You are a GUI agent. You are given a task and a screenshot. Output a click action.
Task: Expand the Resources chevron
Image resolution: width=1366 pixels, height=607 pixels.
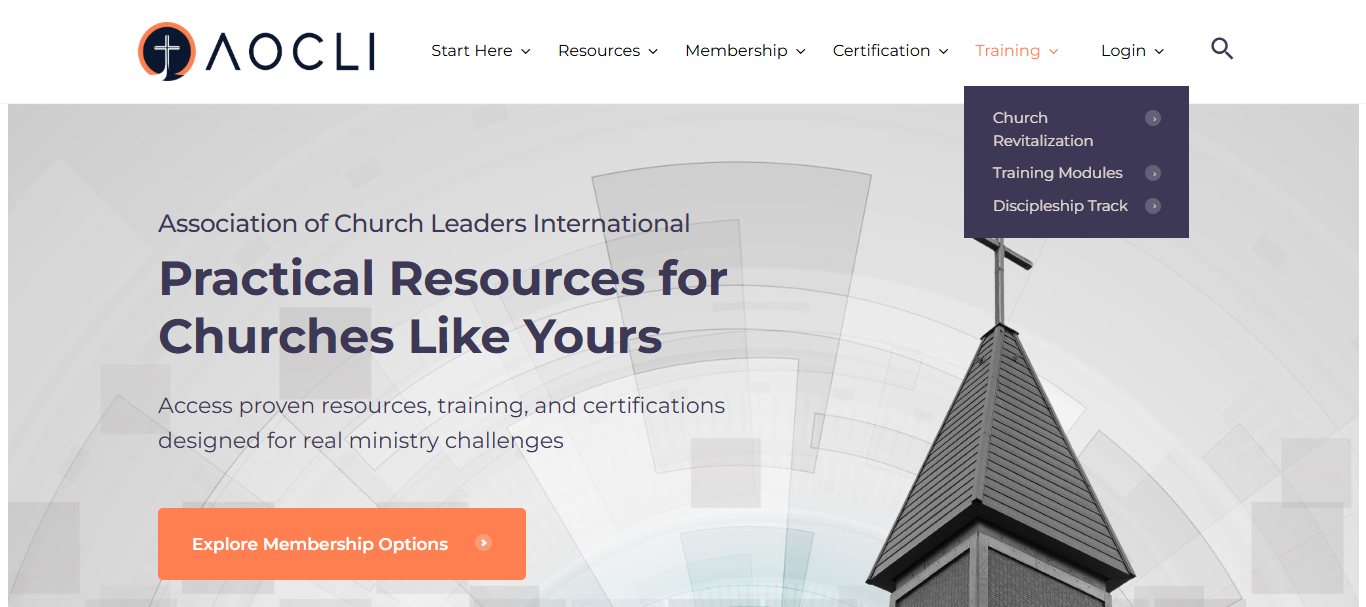(653, 51)
